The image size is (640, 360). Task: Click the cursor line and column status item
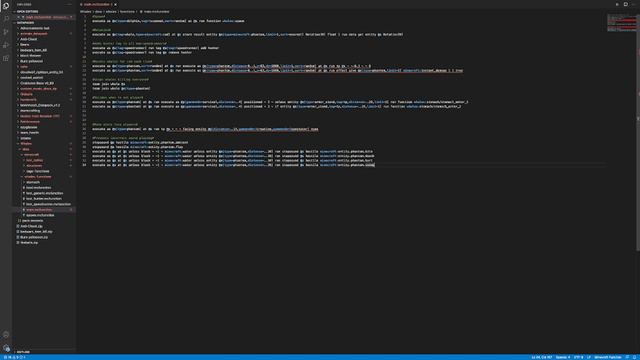pos(542,358)
